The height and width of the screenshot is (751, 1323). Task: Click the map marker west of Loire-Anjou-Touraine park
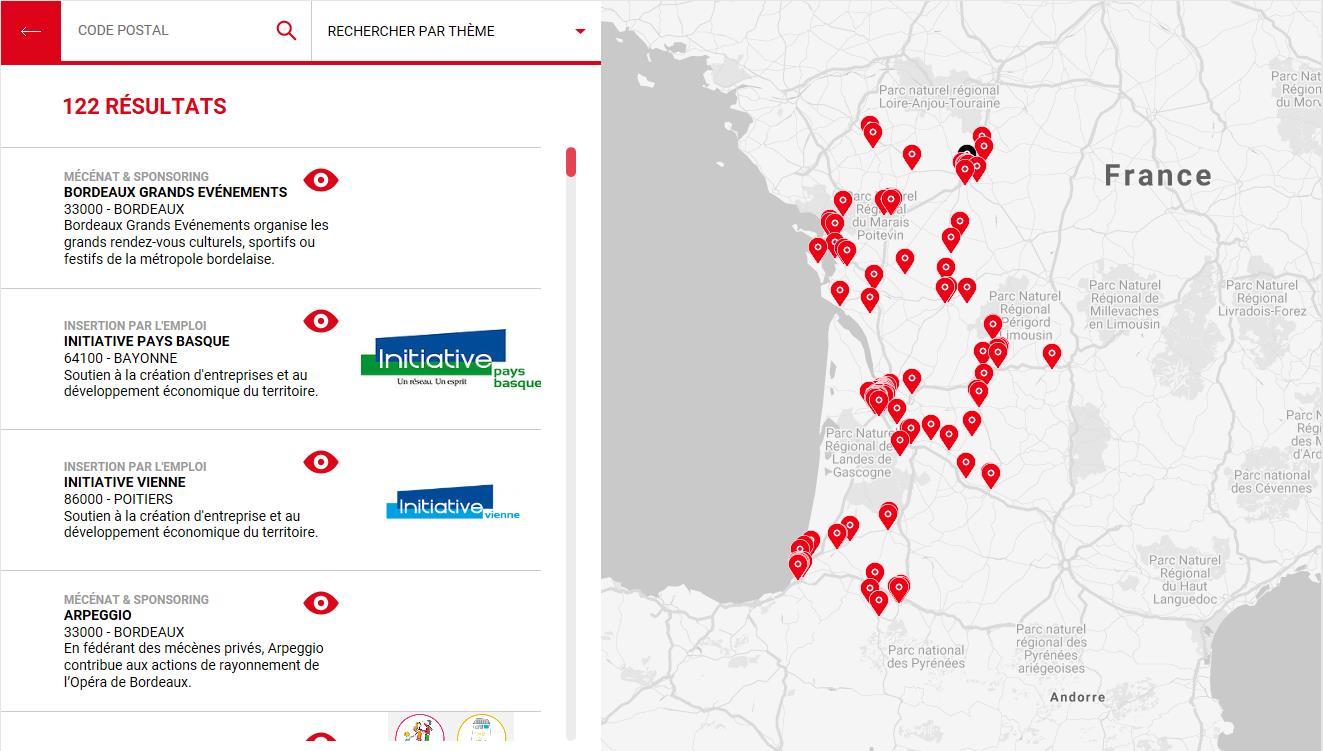[x=871, y=132]
